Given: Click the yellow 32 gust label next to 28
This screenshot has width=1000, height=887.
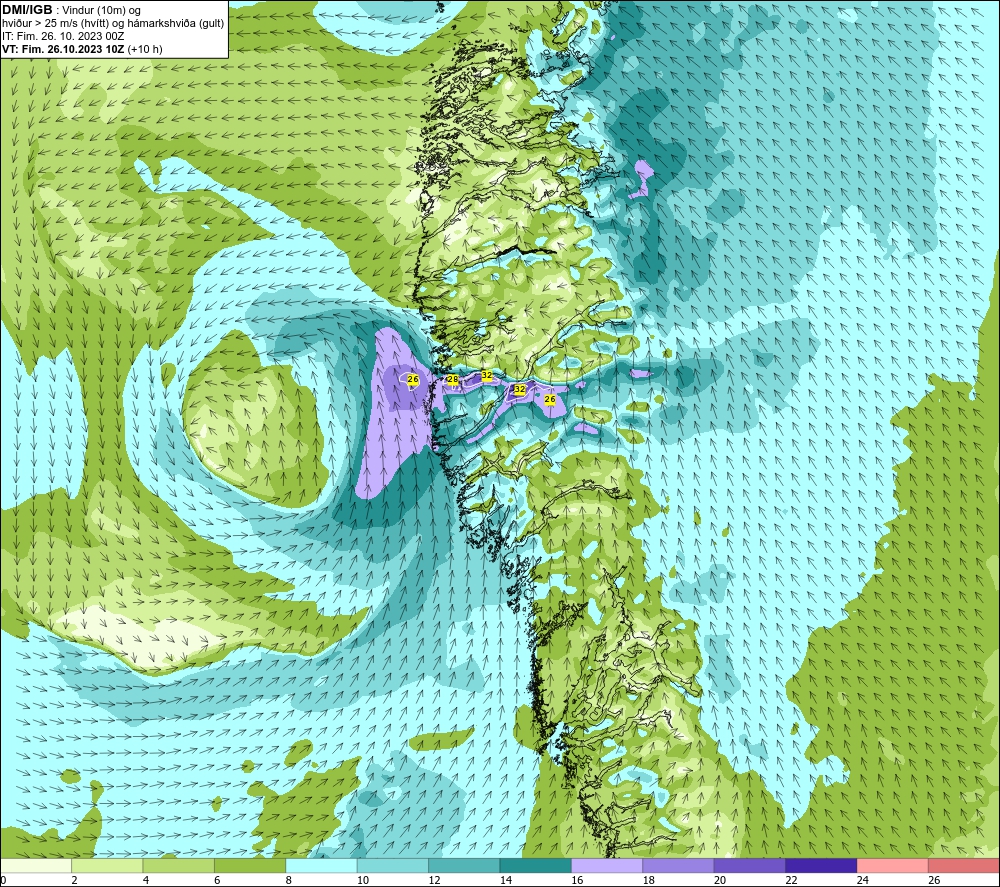Looking at the screenshot, I should [x=487, y=375].
